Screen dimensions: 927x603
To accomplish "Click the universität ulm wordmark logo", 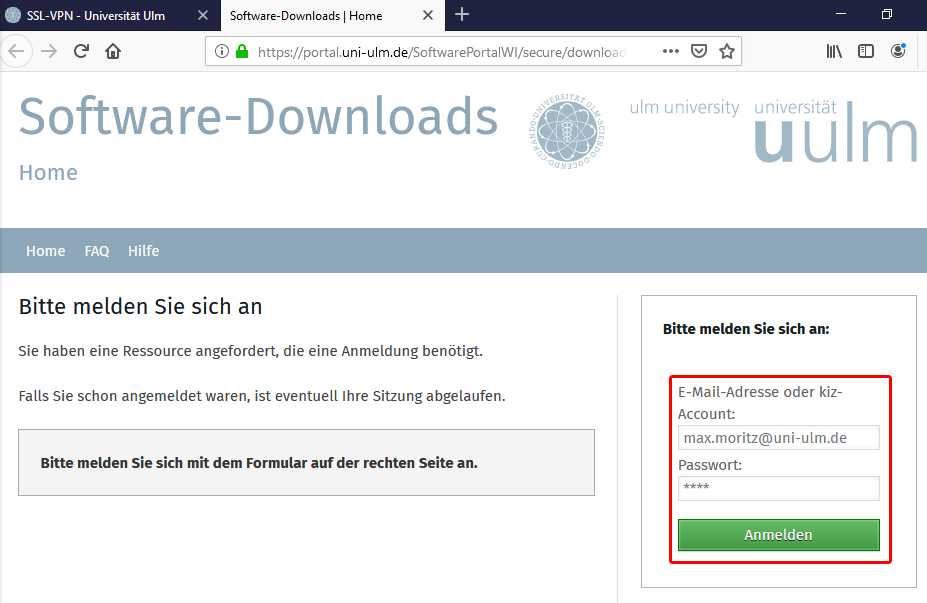I will (835, 131).
